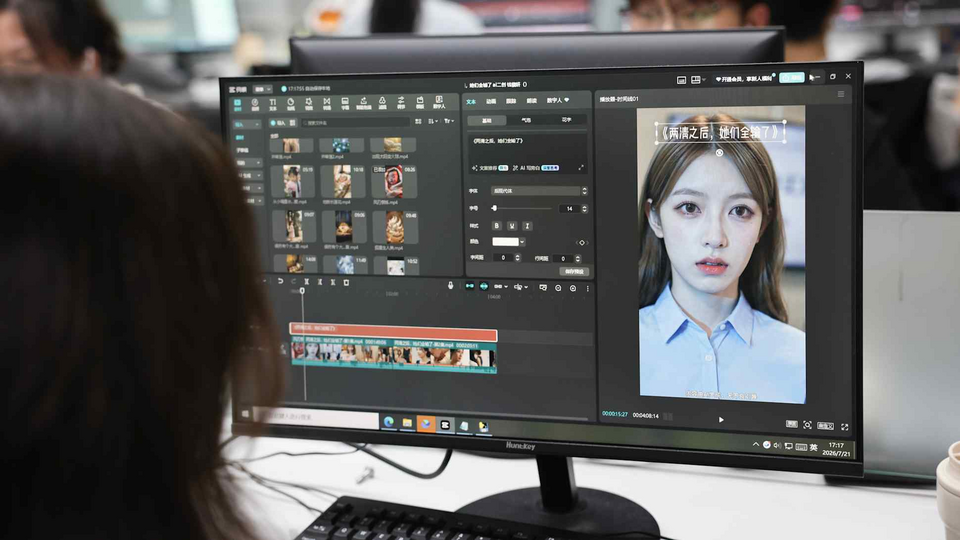Screen dimensions: 960x540
Task: Click the split clip icon on timeline toolbar
Action: point(306,282)
